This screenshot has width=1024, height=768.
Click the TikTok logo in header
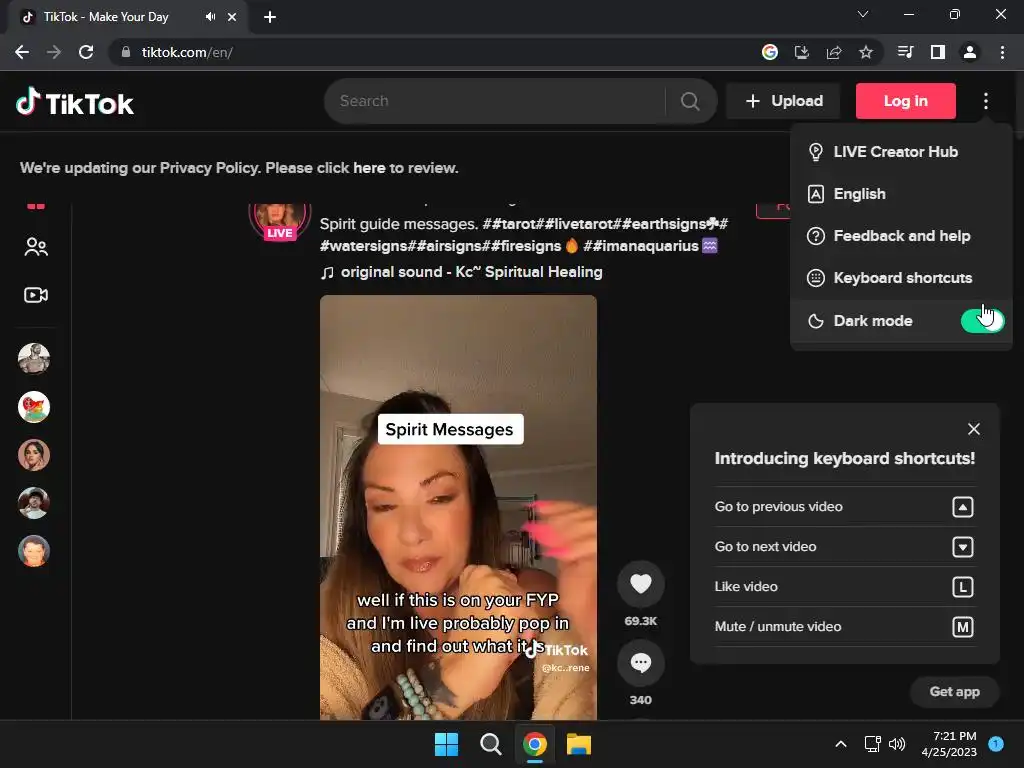[74, 103]
